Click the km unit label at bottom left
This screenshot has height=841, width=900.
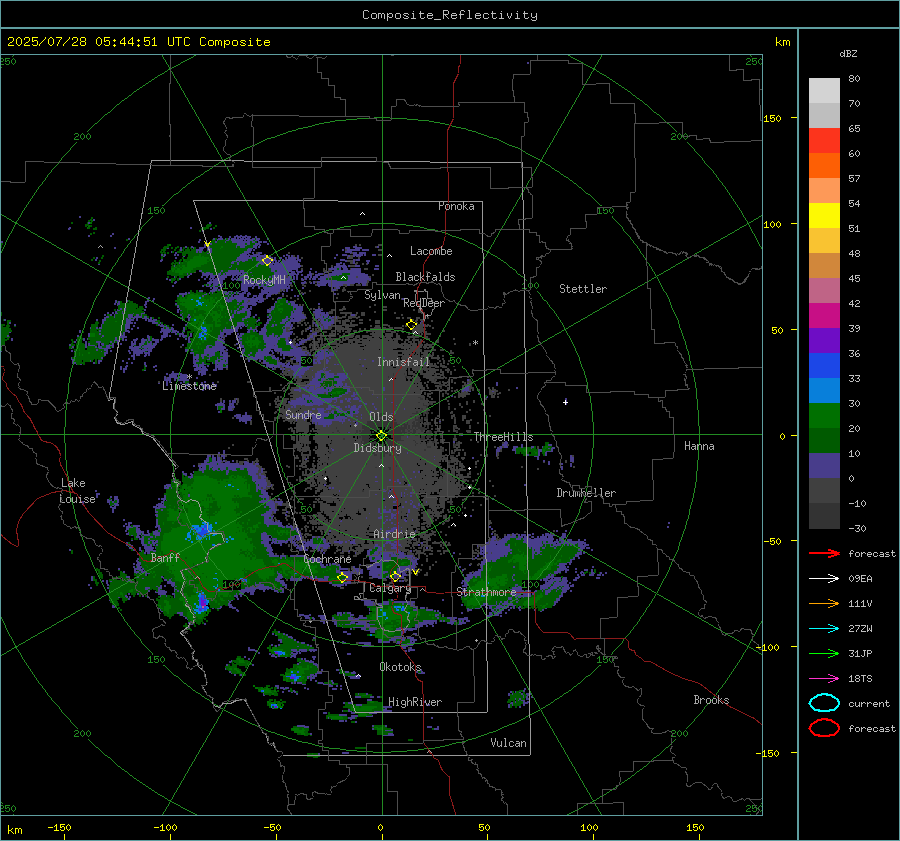pos(14,830)
